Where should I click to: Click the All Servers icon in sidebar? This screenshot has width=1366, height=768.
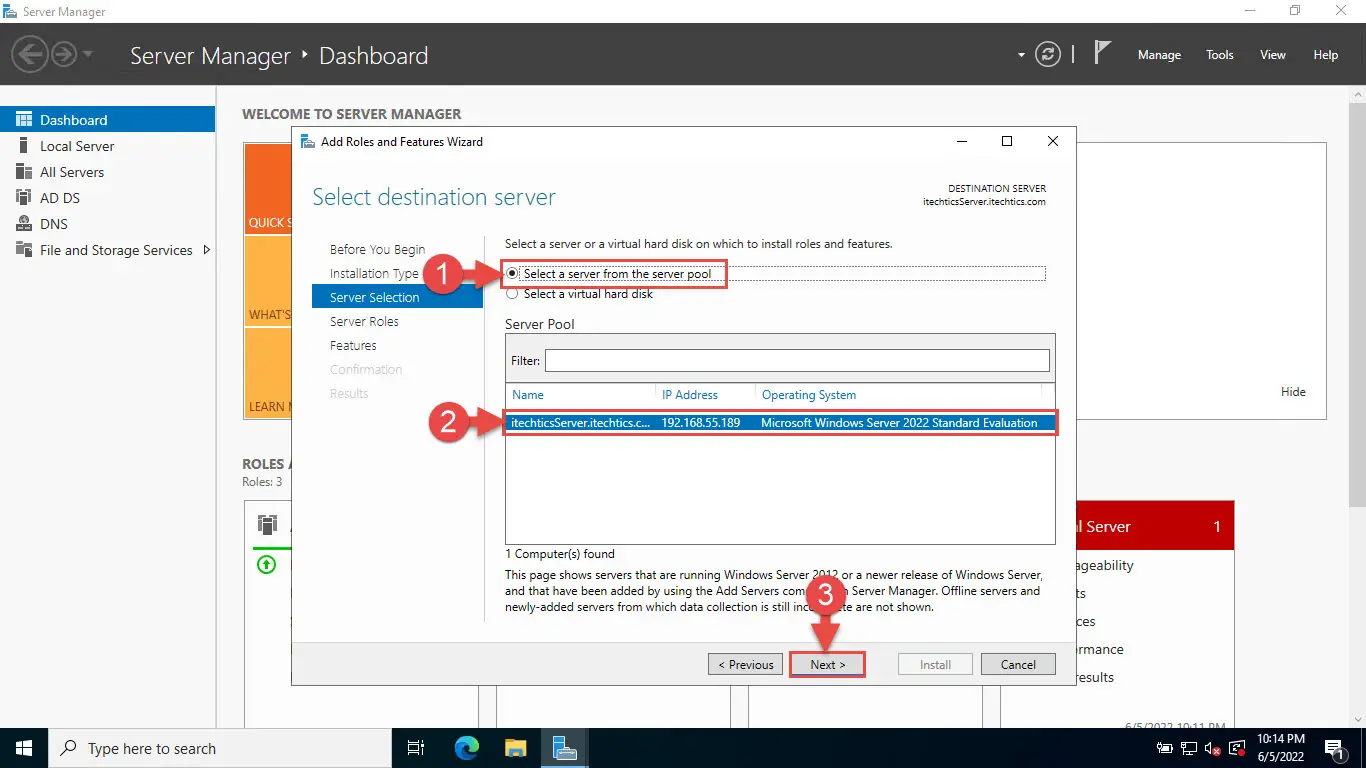point(23,172)
